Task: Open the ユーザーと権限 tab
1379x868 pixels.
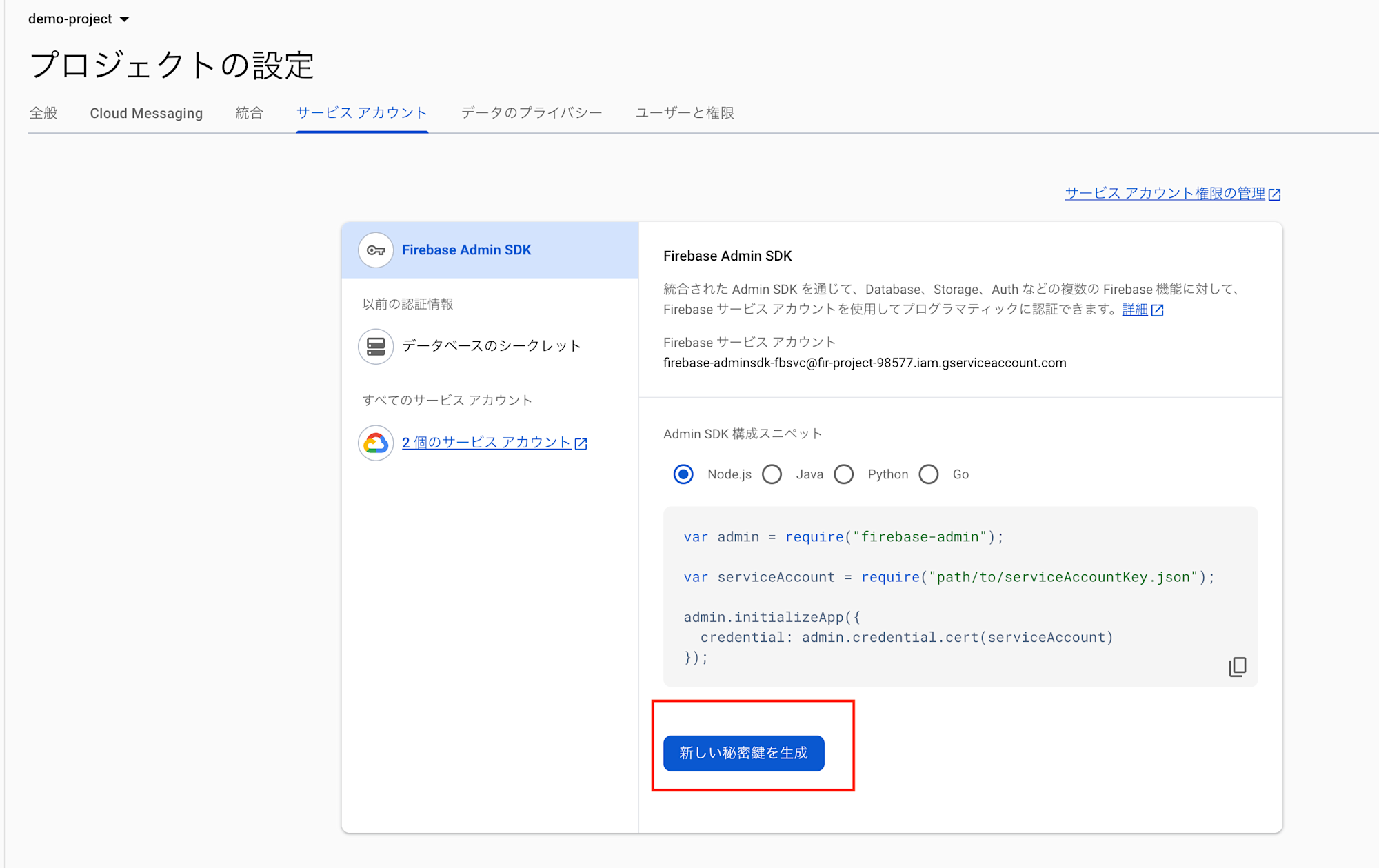Action: pyautogui.click(x=685, y=113)
